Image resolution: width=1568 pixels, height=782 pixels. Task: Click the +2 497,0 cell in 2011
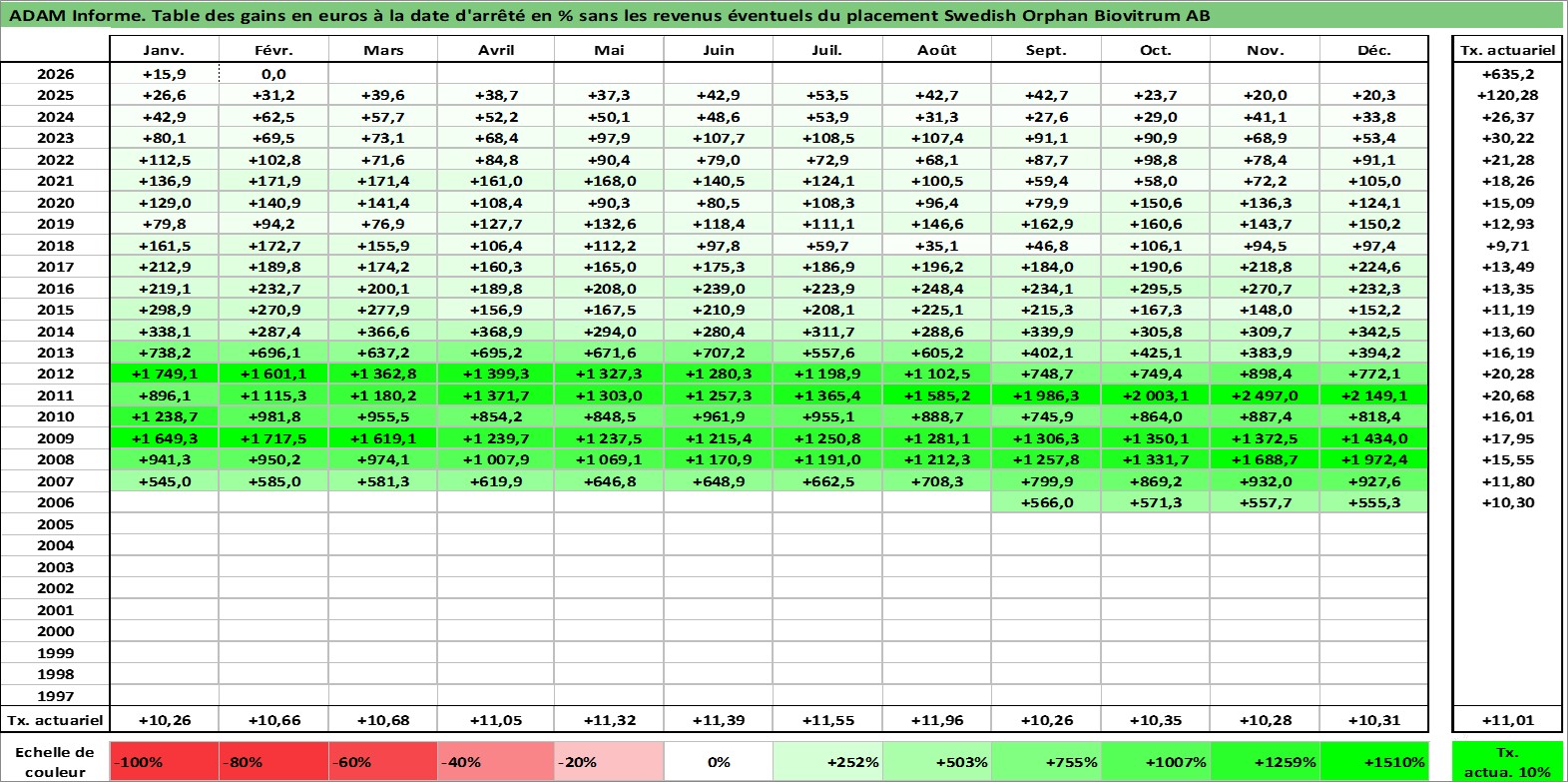point(1265,395)
